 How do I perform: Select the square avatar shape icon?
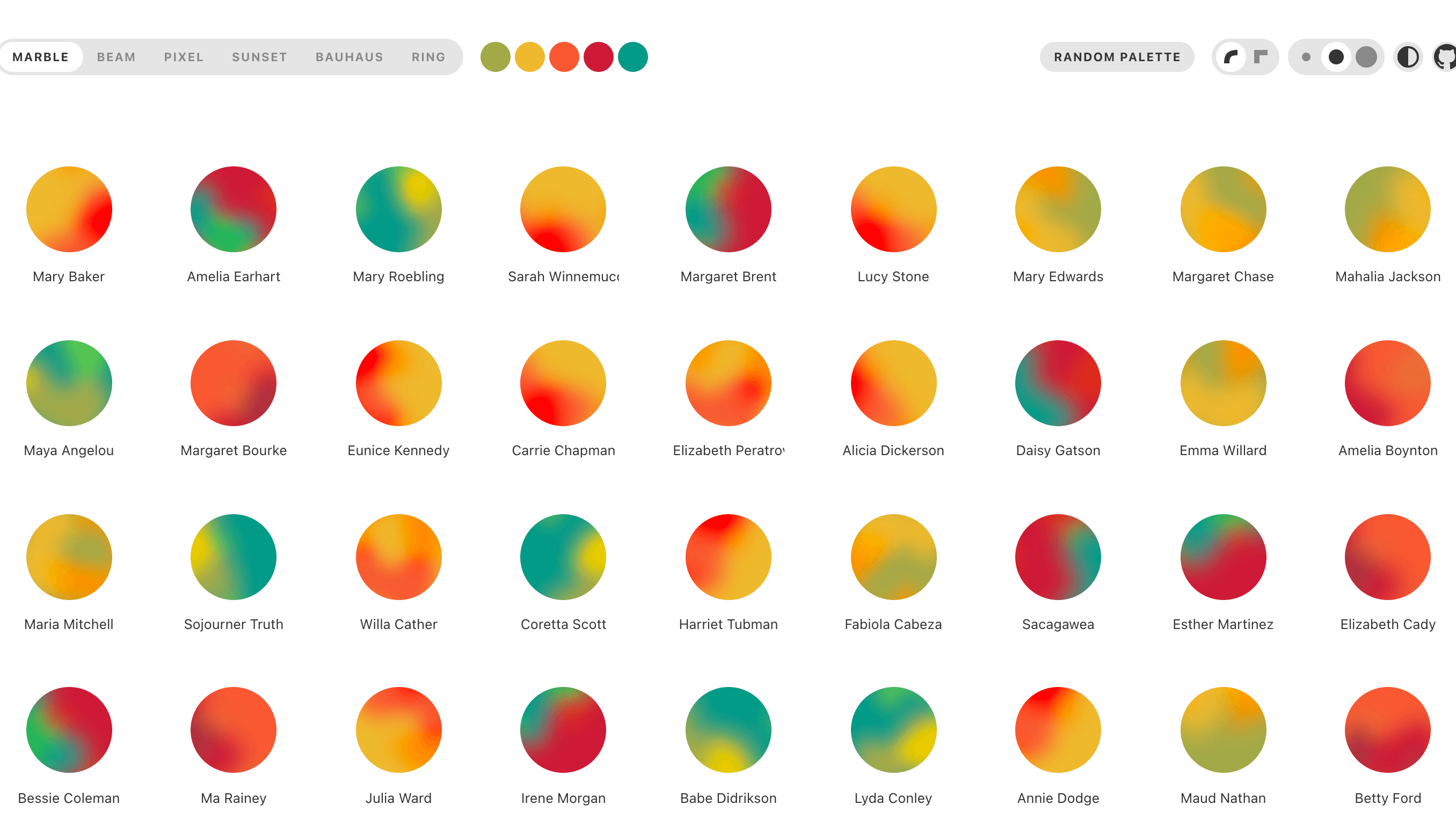1261,56
